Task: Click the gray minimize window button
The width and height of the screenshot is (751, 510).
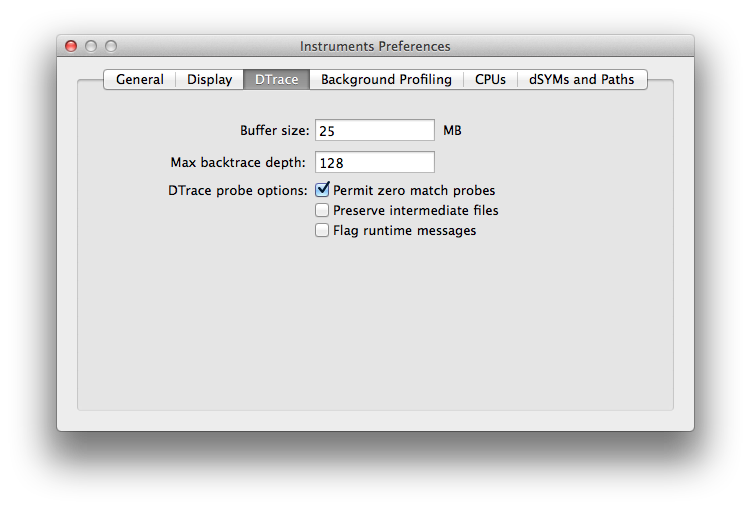Action: pyautogui.click(x=91, y=46)
